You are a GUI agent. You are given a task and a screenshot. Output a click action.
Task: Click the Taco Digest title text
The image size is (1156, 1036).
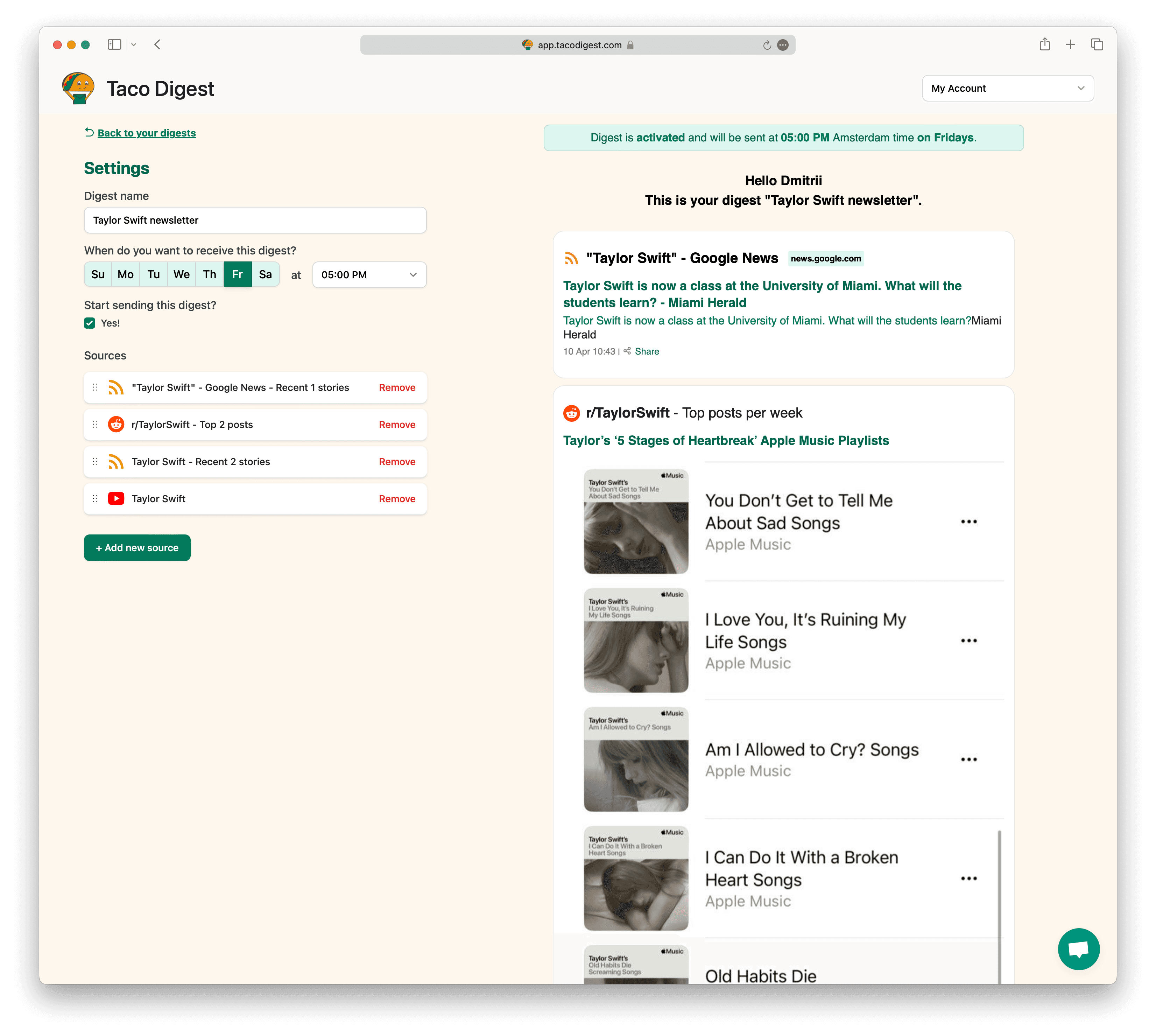161,89
